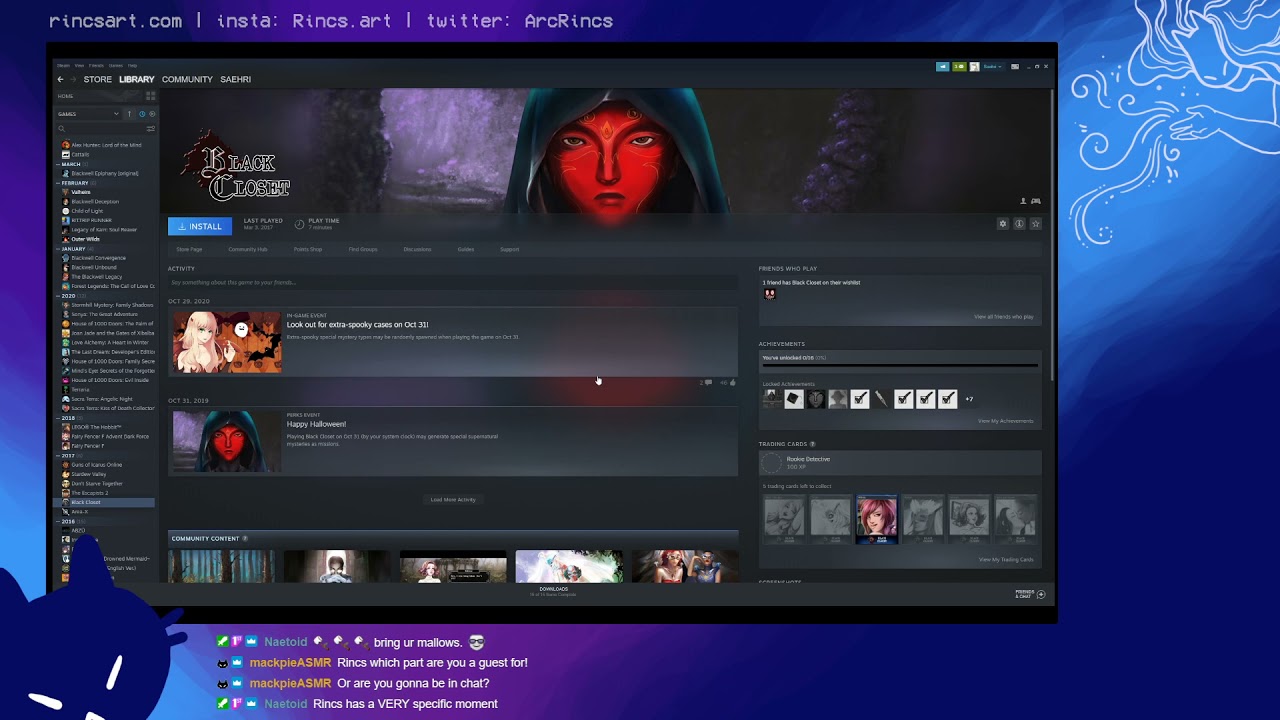Click the controller support icon on the banner
Image resolution: width=1280 pixels, height=720 pixels.
point(1035,201)
